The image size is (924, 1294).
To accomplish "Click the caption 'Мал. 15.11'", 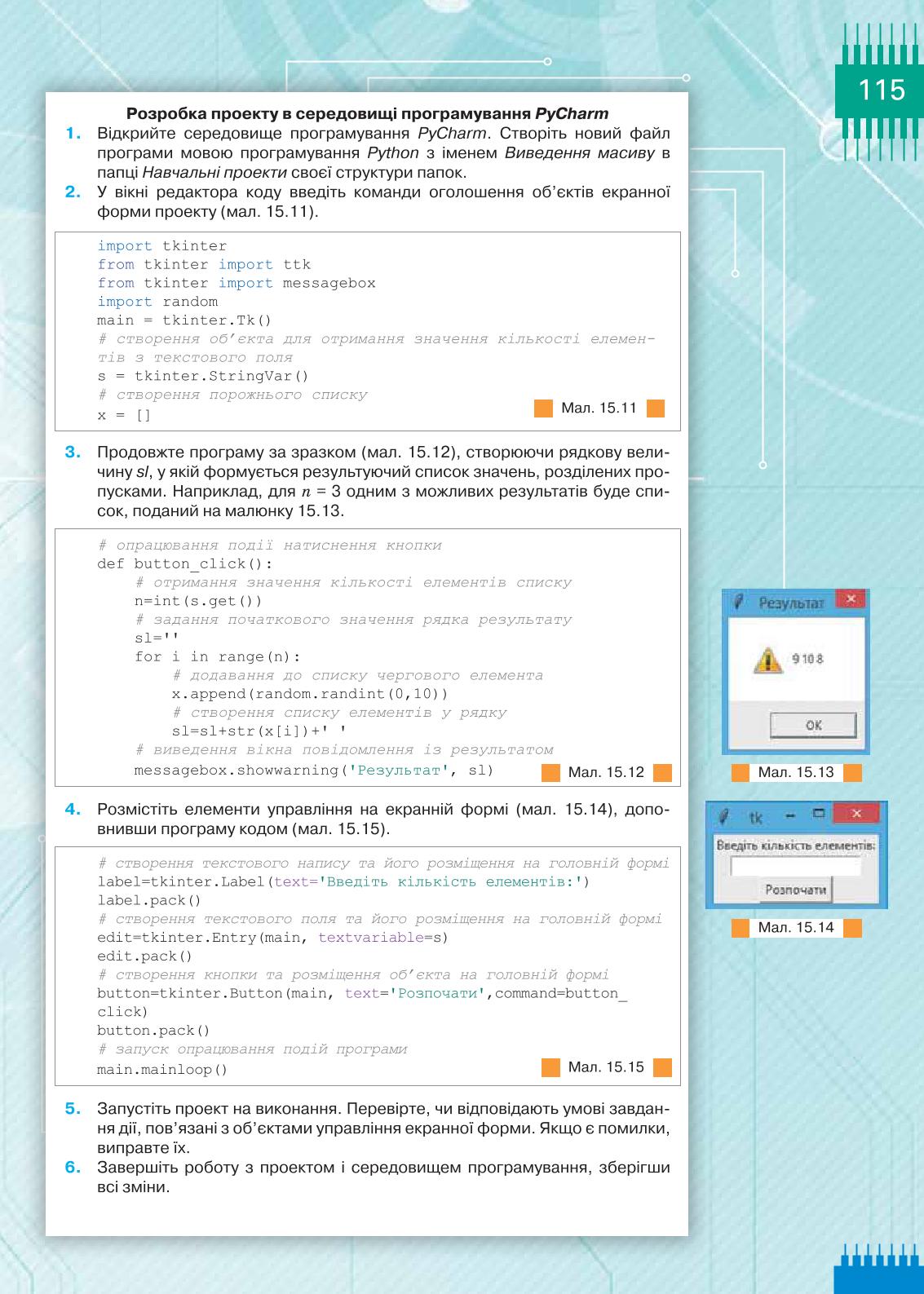I will [599, 408].
